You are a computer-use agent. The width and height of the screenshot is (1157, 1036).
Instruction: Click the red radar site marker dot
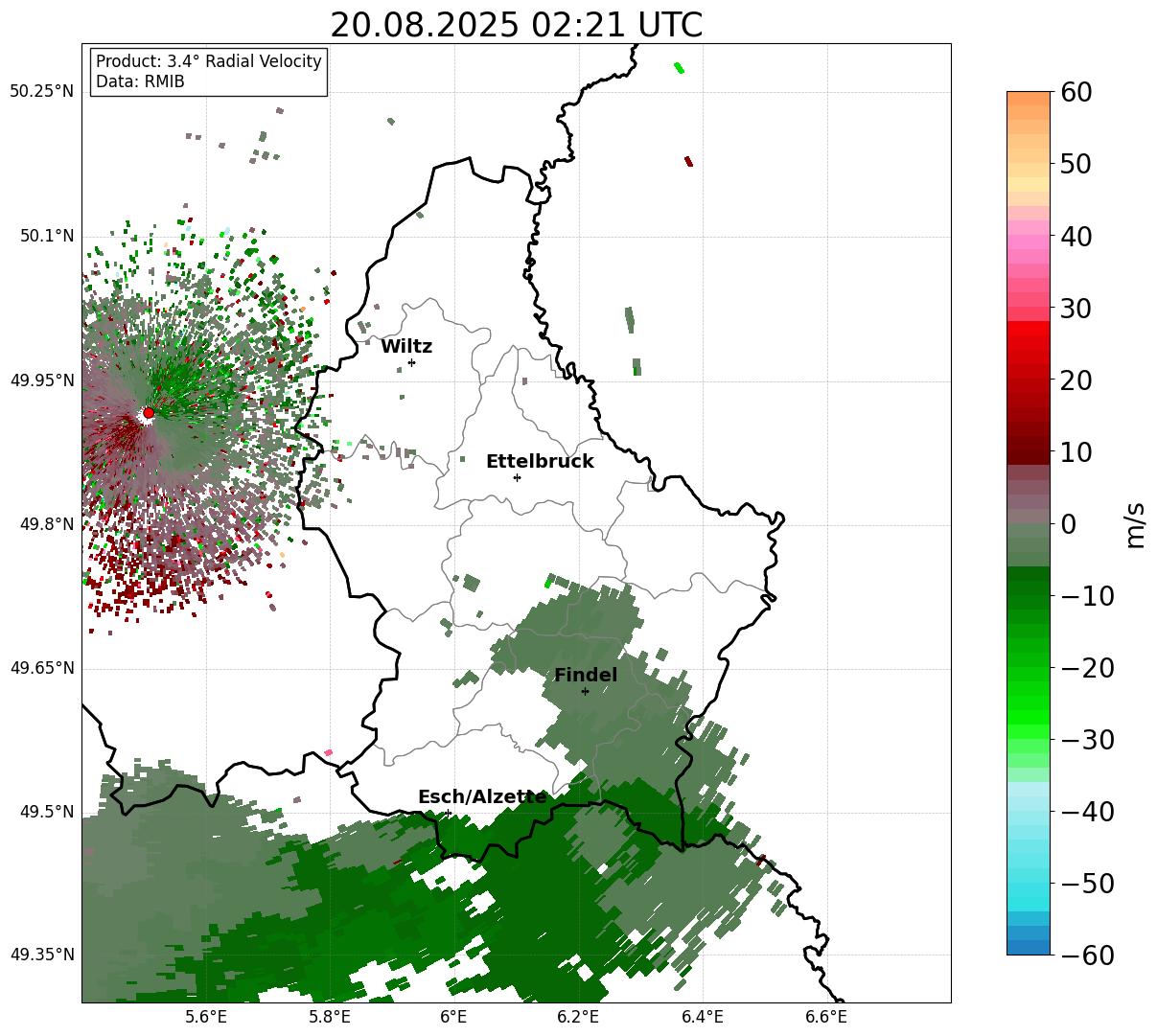(x=149, y=413)
